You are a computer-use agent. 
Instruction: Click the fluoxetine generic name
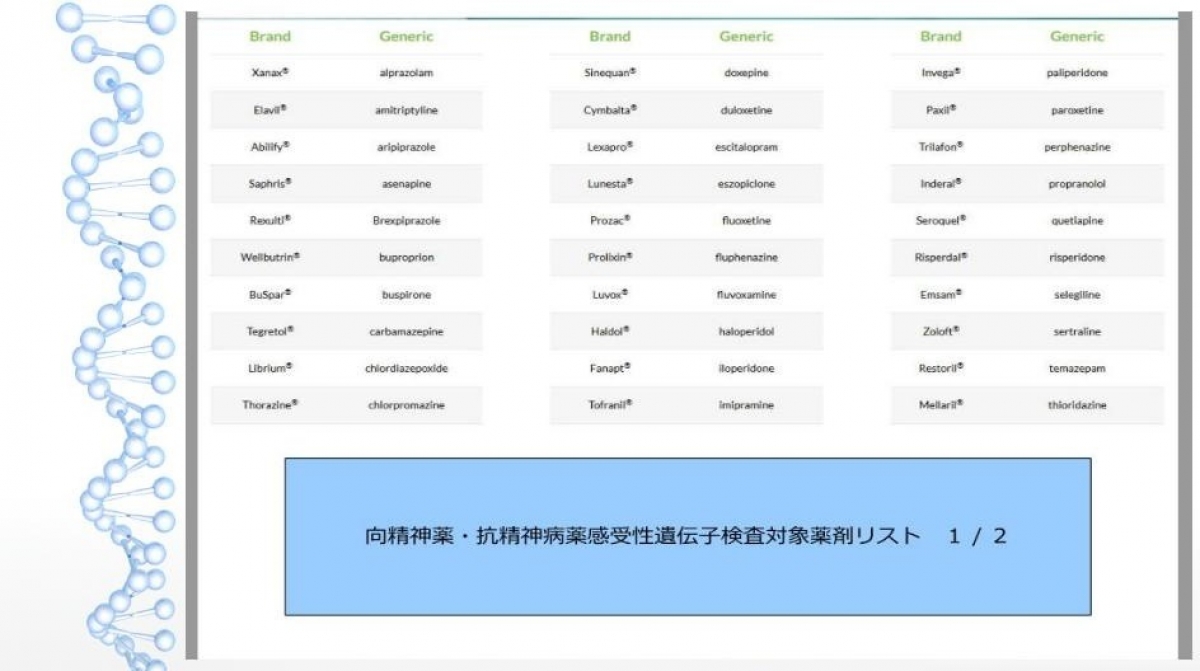click(746, 220)
